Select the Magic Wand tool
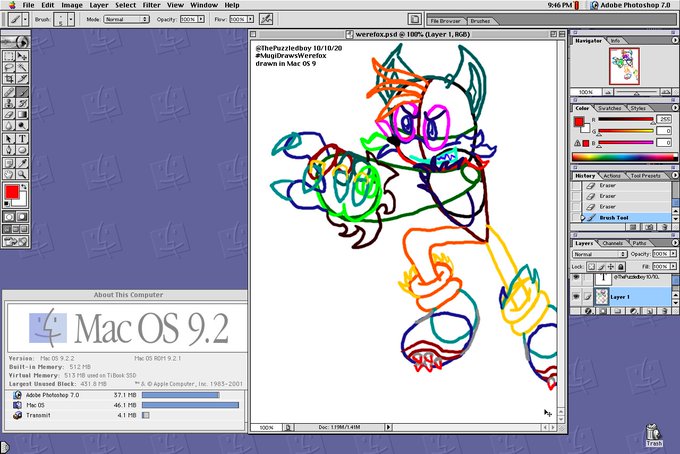 22,67
